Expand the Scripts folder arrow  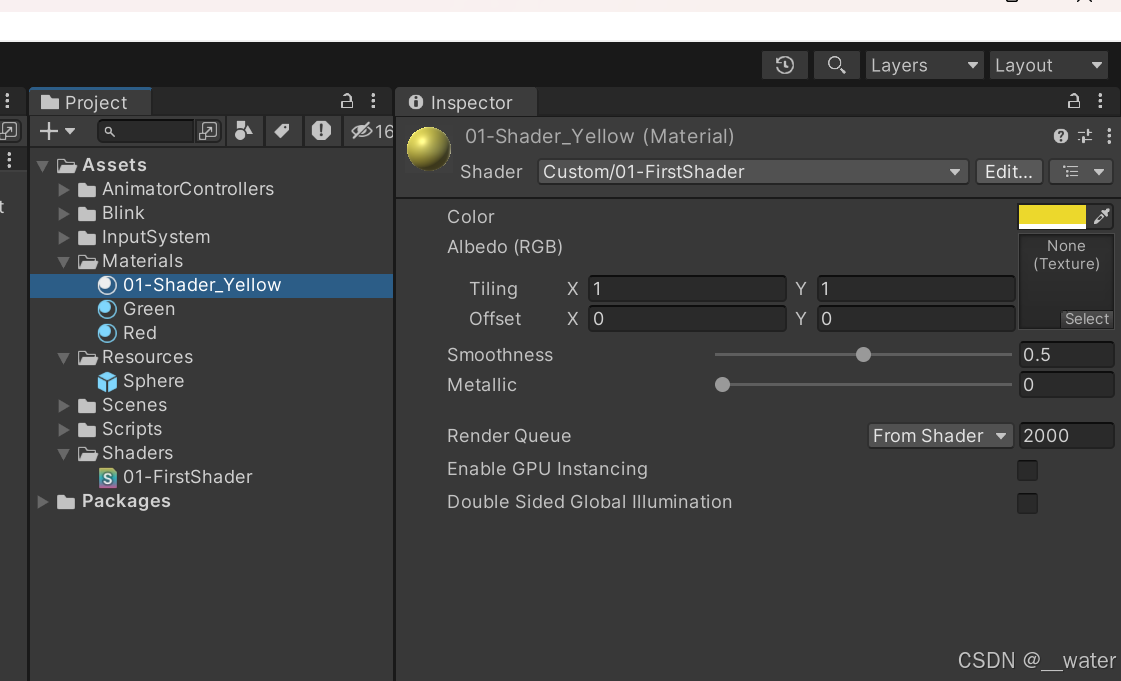tap(64, 429)
